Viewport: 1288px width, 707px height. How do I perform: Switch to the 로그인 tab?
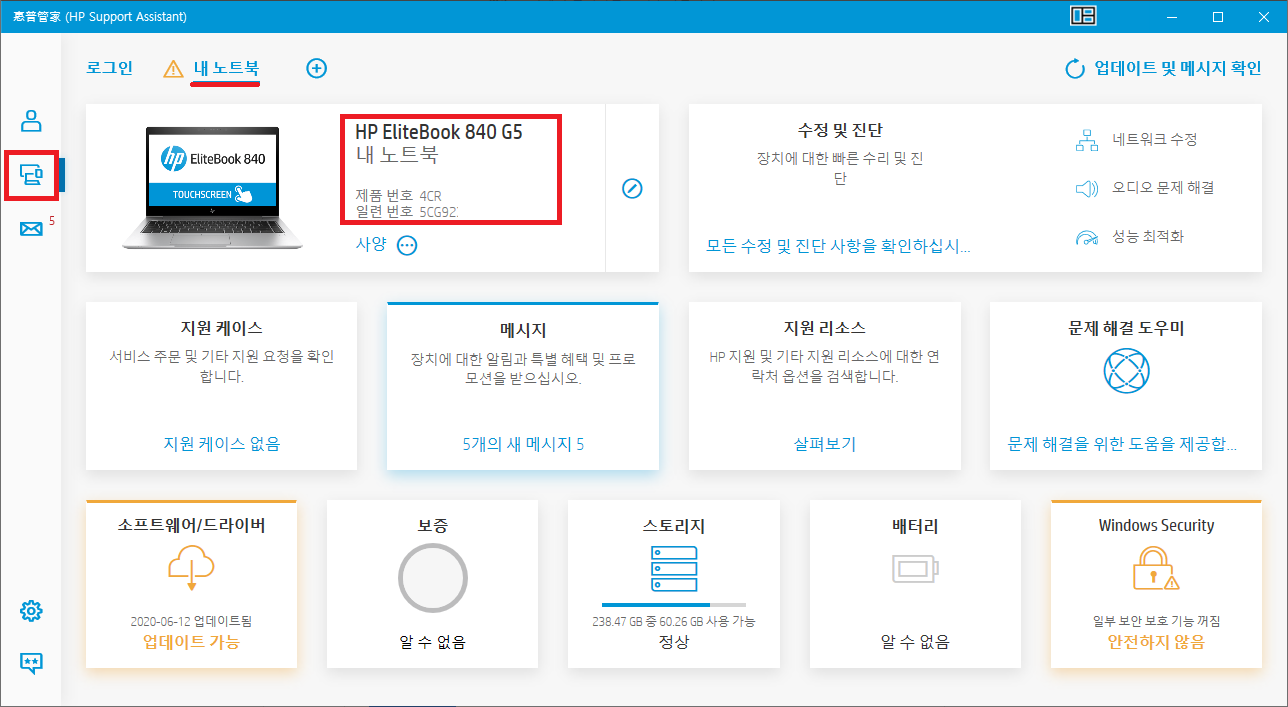110,68
